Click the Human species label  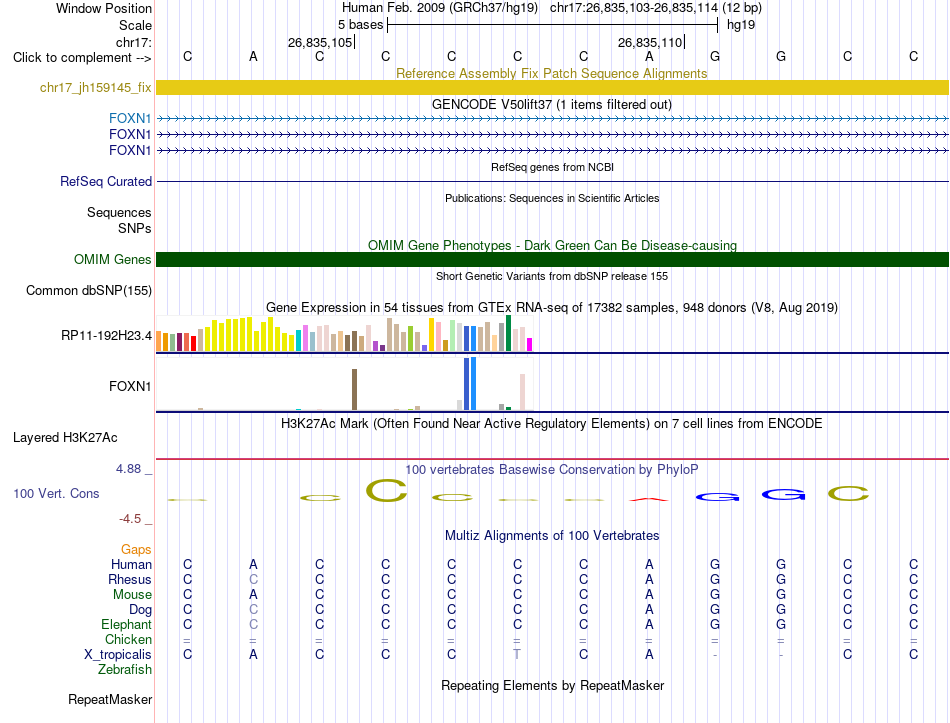[x=131, y=564]
